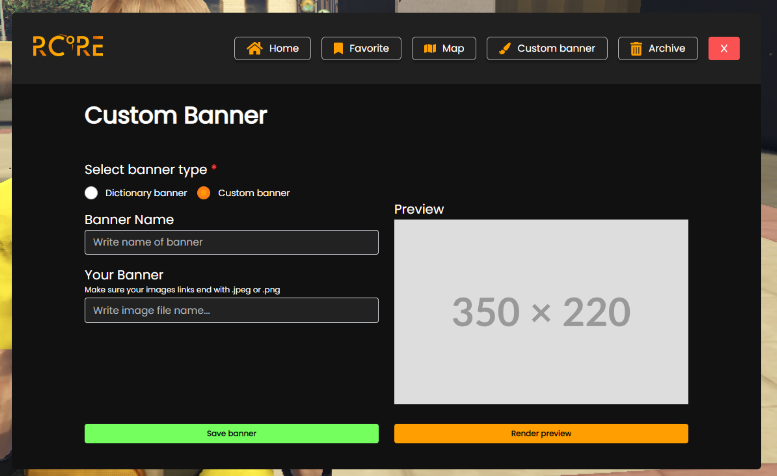Click the house icon in Home button
Viewport: 777px width, 476px height.
coord(254,48)
